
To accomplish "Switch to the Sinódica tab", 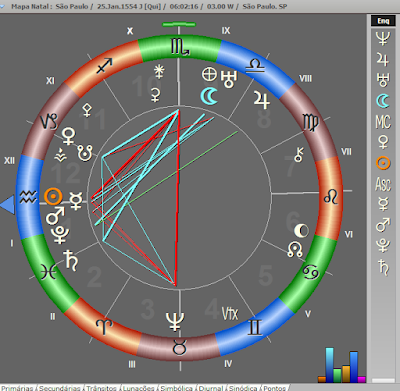I will coord(243,388).
